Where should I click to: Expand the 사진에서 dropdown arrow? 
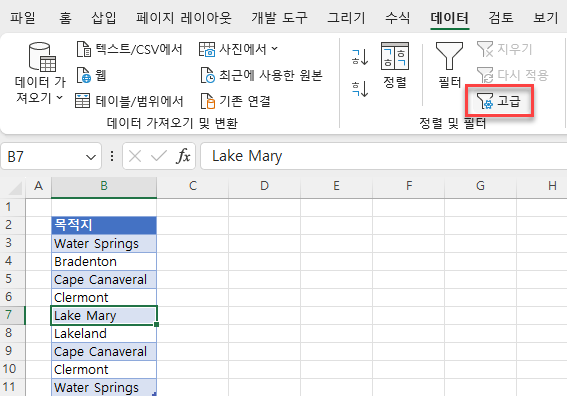point(274,49)
